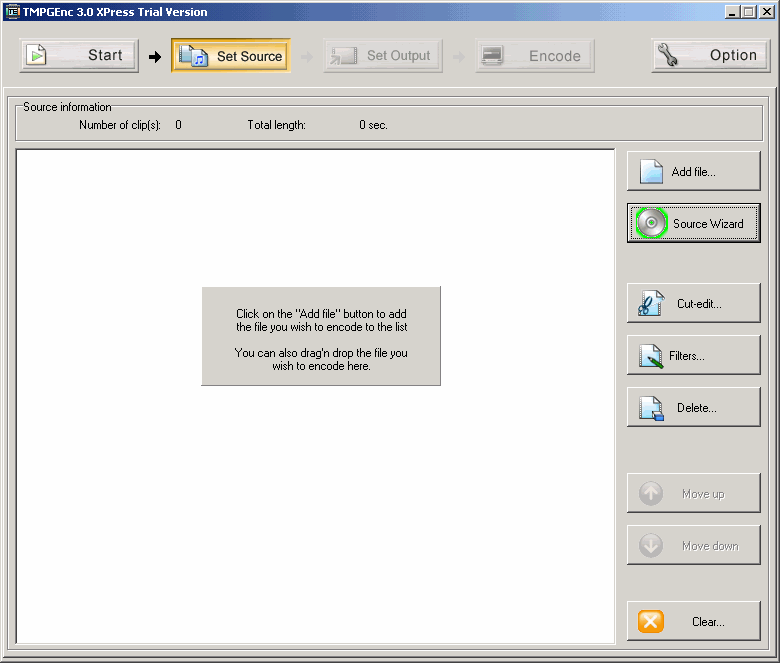Click the Encode stage button
The height and width of the screenshot is (663, 780).
535,56
